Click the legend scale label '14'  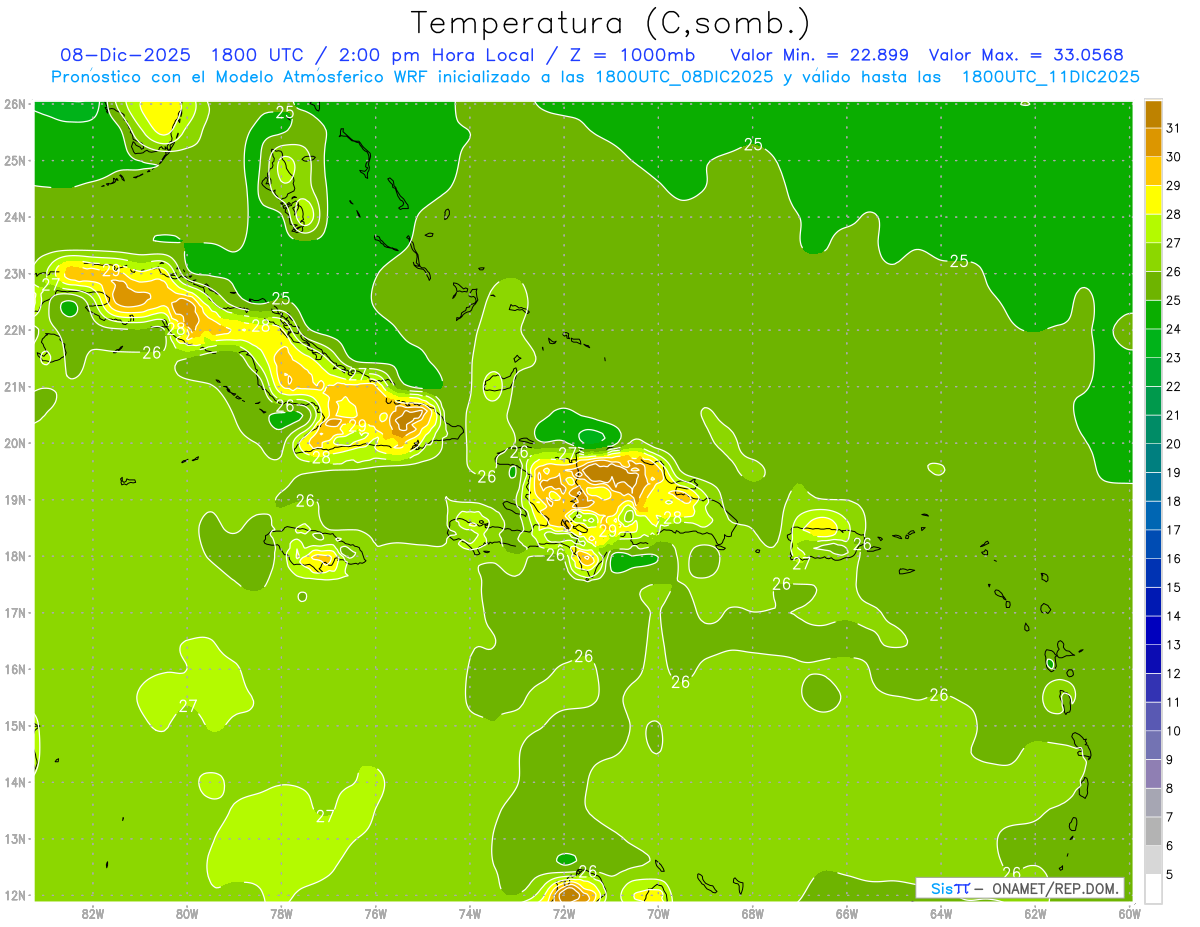click(x=1173, y=616)
